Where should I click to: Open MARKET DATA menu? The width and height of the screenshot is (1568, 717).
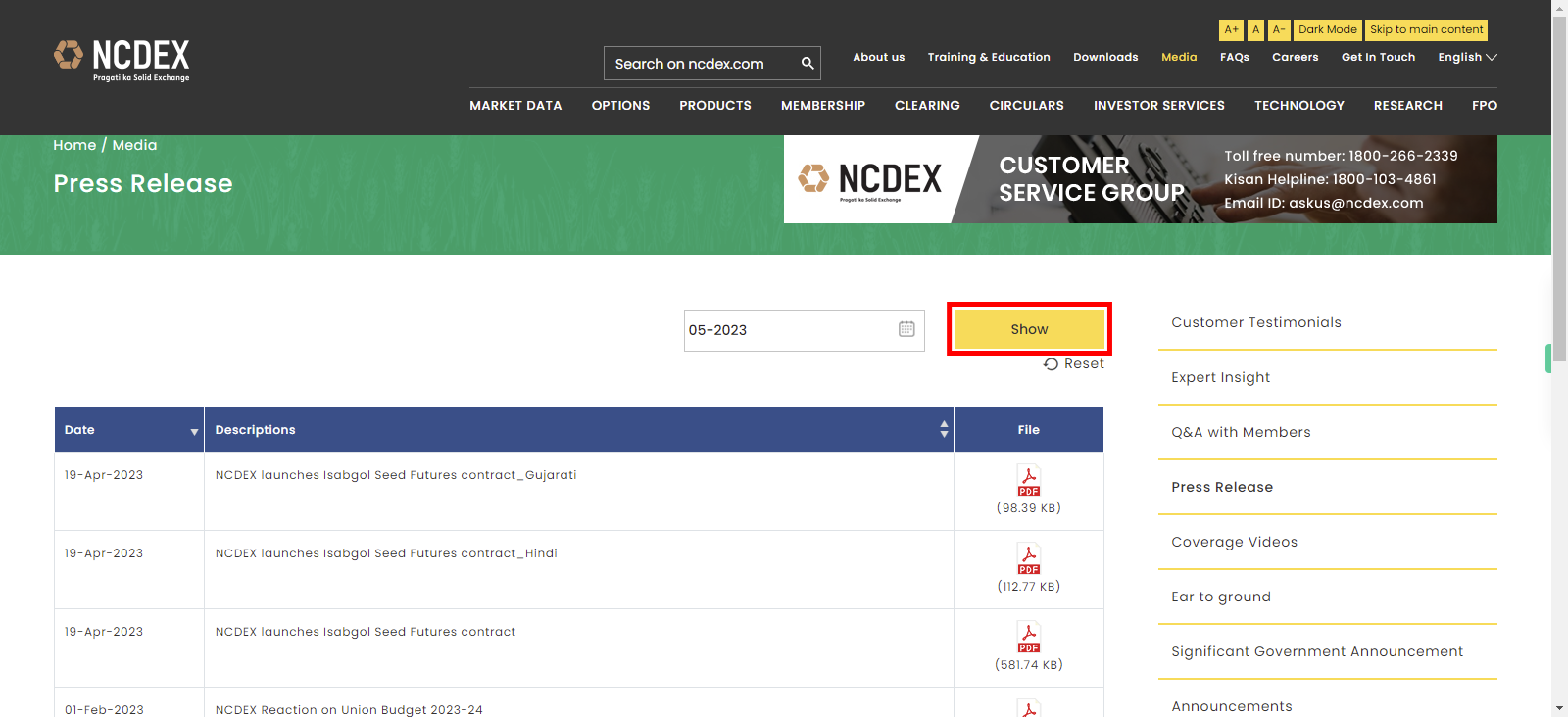(x=515, y=105)
